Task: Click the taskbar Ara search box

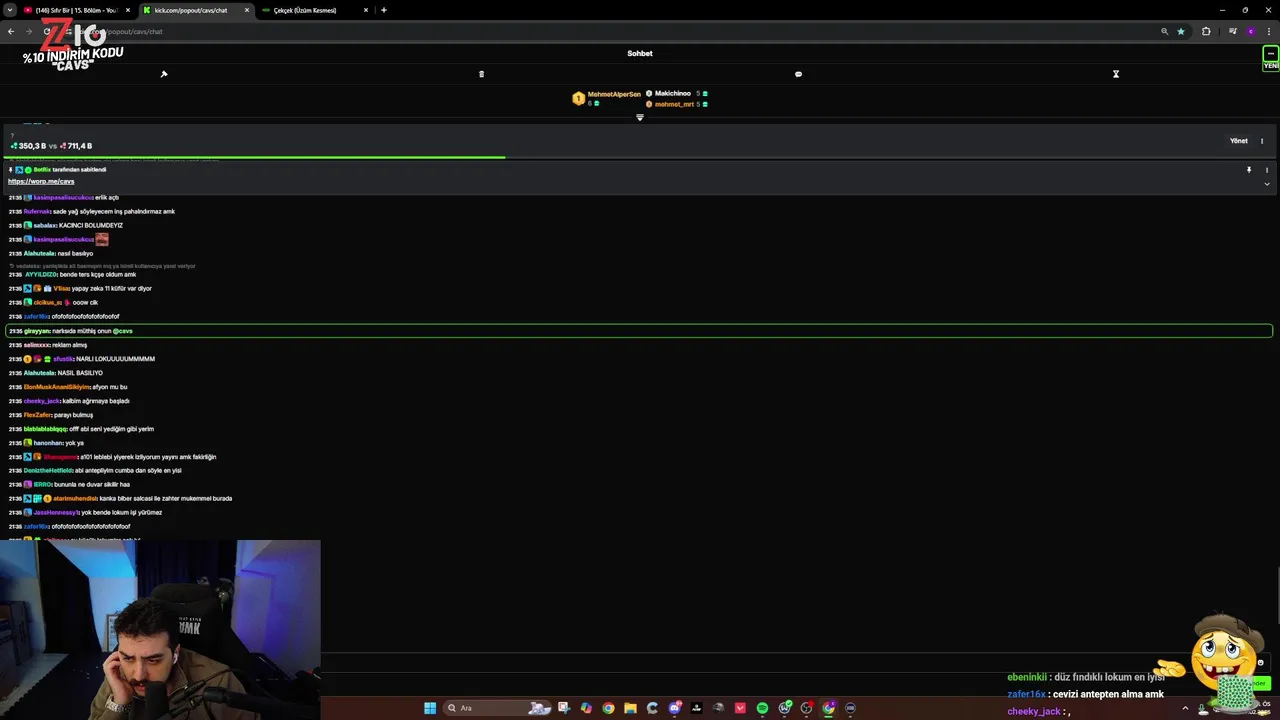Action: tap(497, 708)
